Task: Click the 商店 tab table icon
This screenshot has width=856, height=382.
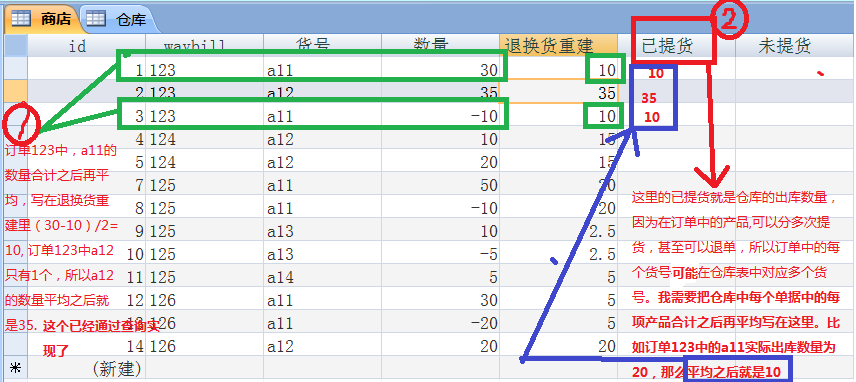Action: click(x=21, y=19)
